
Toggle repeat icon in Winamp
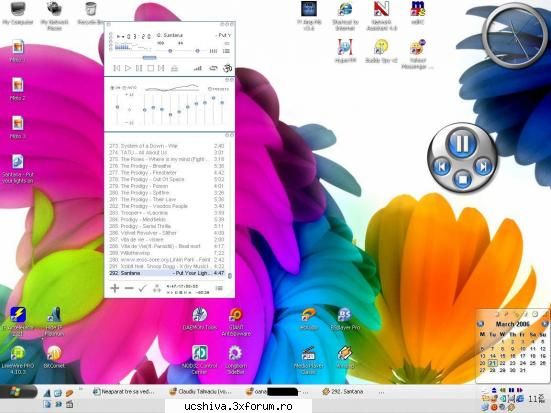click(x=213, y=68)
